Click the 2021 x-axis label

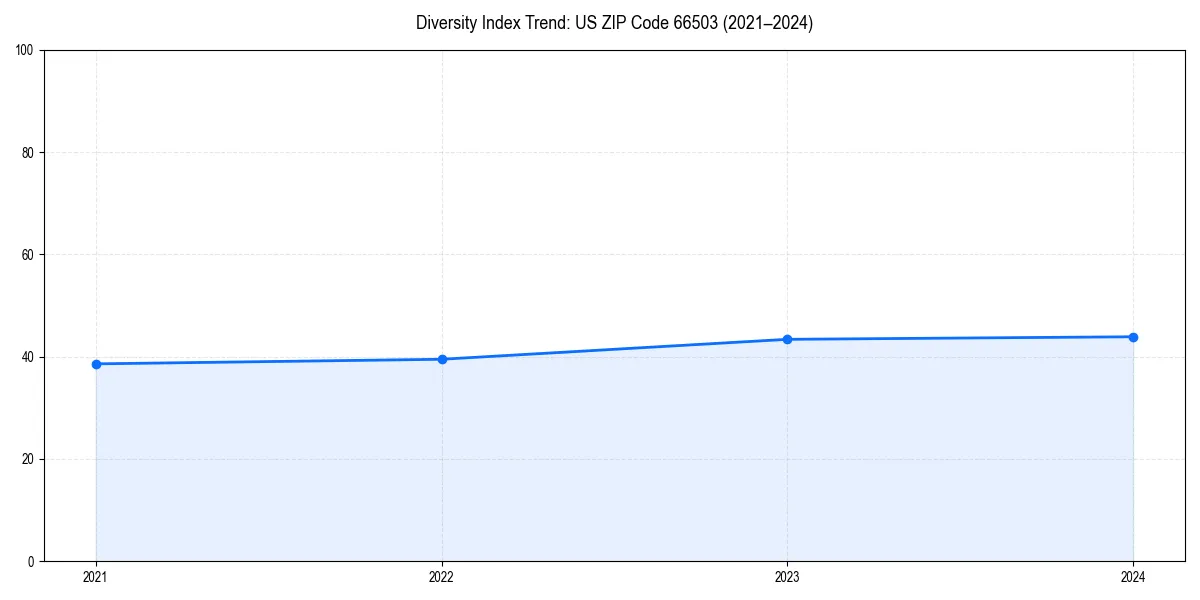tap(96, 577)
